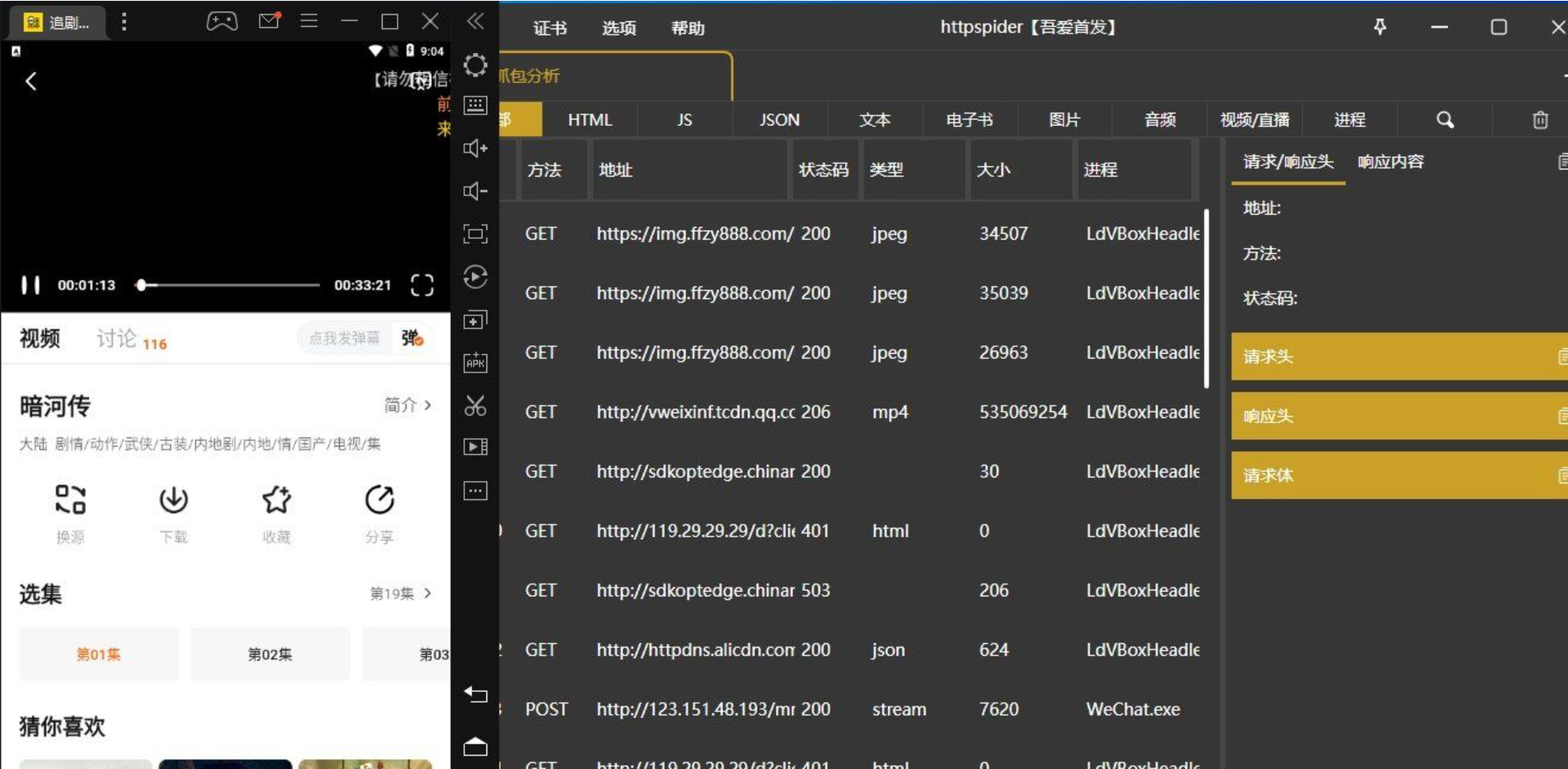Viewport: 1568px width, 769px height.
Task: Expand the video player to fullscreen
Action: click(422, 285)
